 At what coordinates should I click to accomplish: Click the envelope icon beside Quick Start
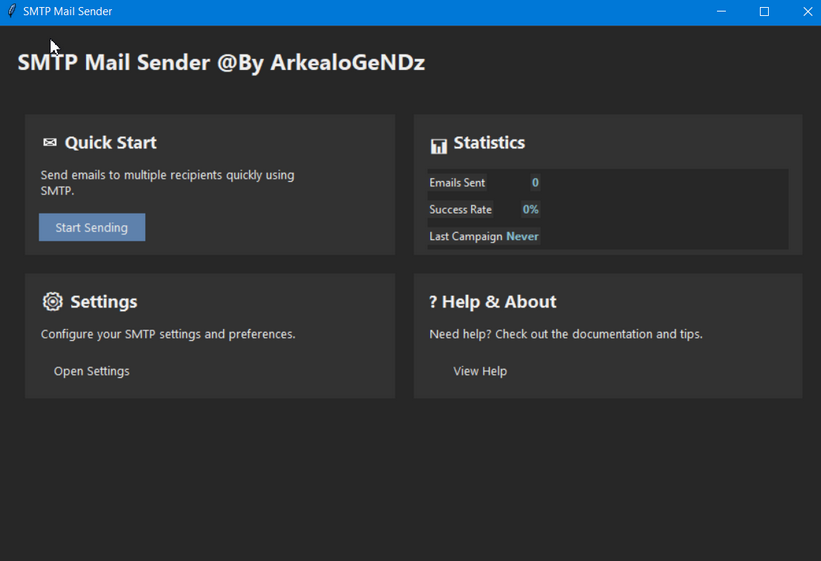[x=50, y=143]
